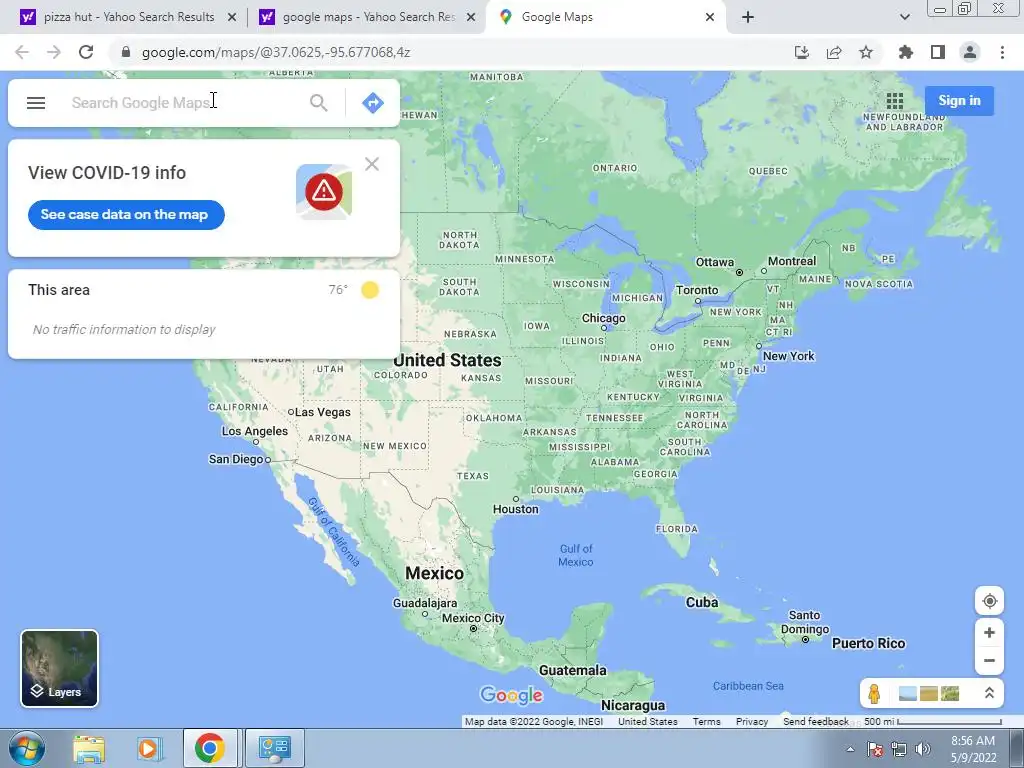Viewport: 1024px width, 768px height.
Task: Zoom in the map with plus
Action: pos(989,632)
